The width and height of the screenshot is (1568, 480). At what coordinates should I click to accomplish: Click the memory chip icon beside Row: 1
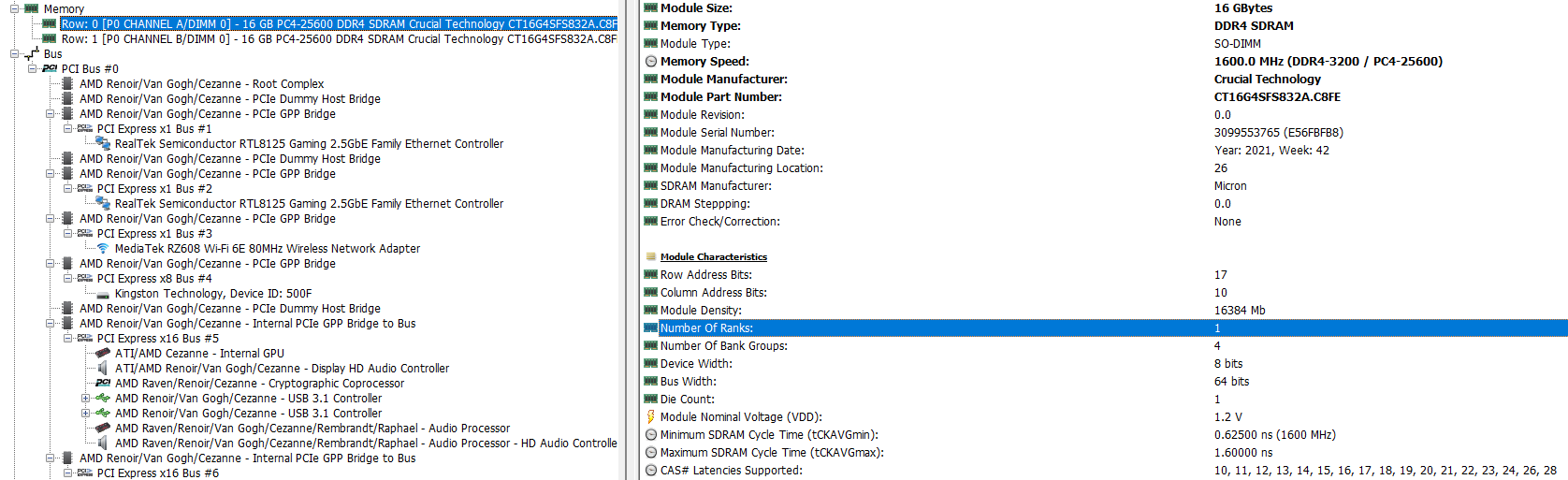(x=49, y=39)
